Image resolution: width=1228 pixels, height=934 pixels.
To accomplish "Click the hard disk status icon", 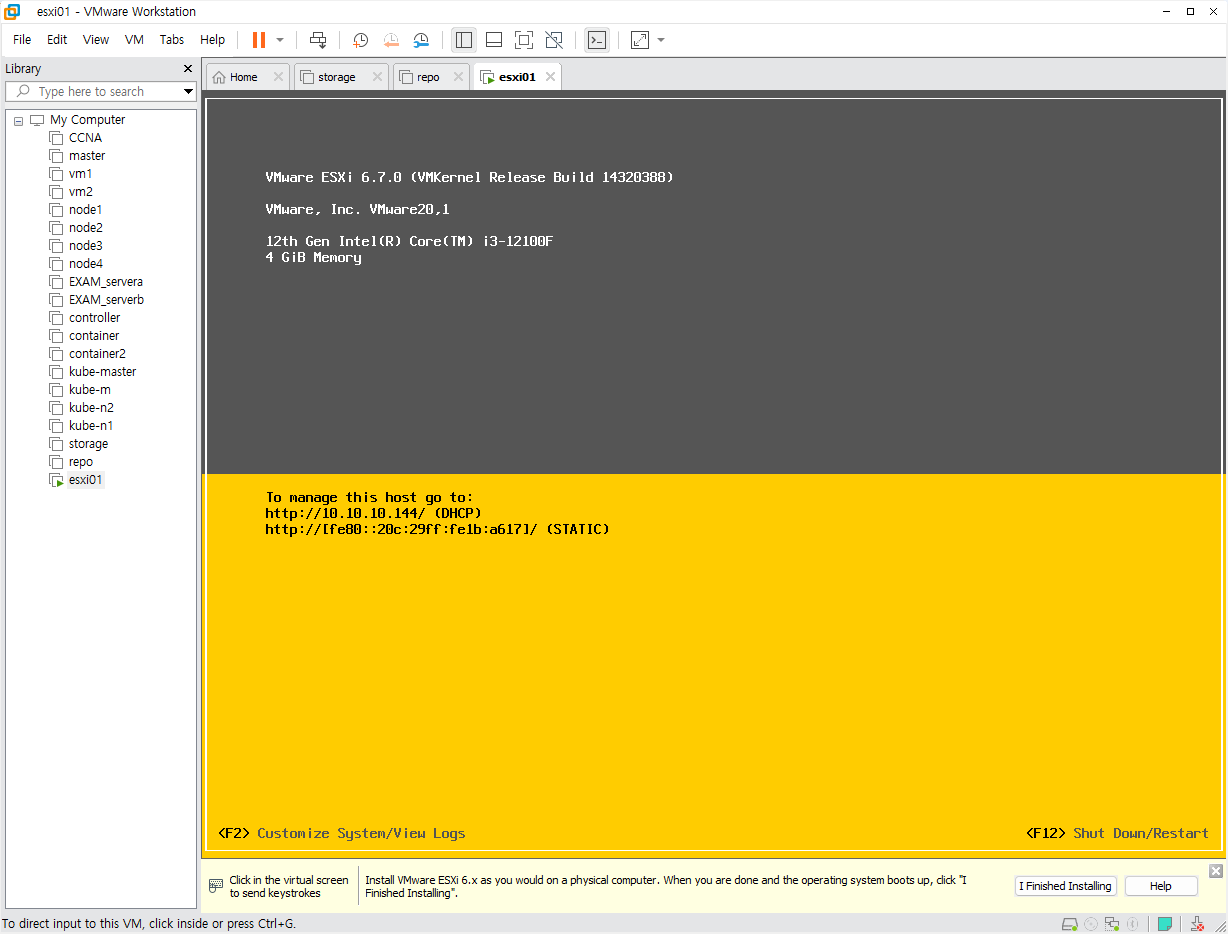I will 1070,924.
